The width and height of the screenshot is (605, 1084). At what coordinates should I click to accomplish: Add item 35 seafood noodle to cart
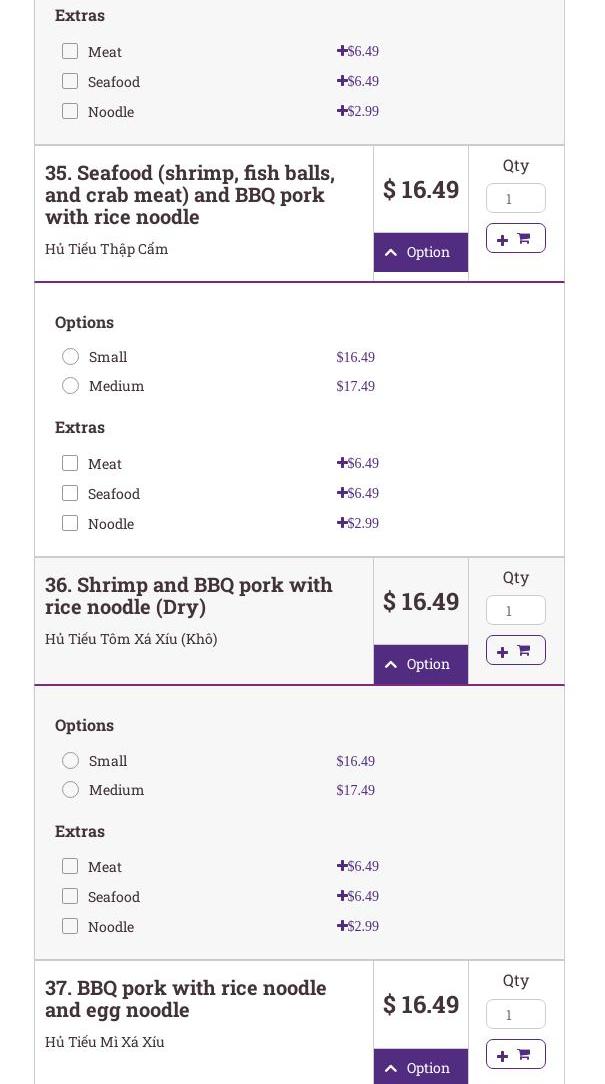[x=515, y=239]
